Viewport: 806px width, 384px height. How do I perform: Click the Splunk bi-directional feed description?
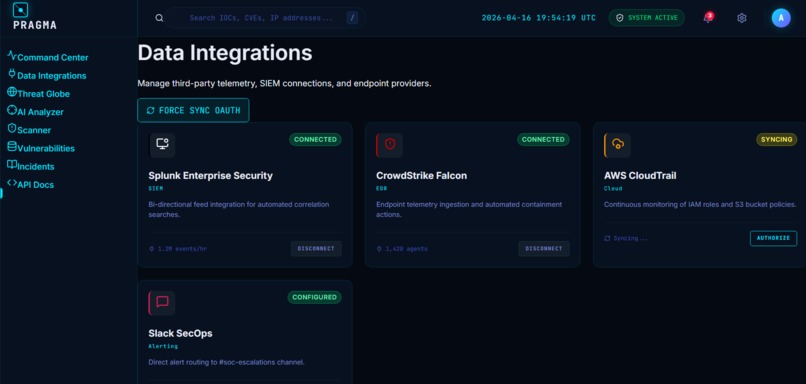[239, 209]
